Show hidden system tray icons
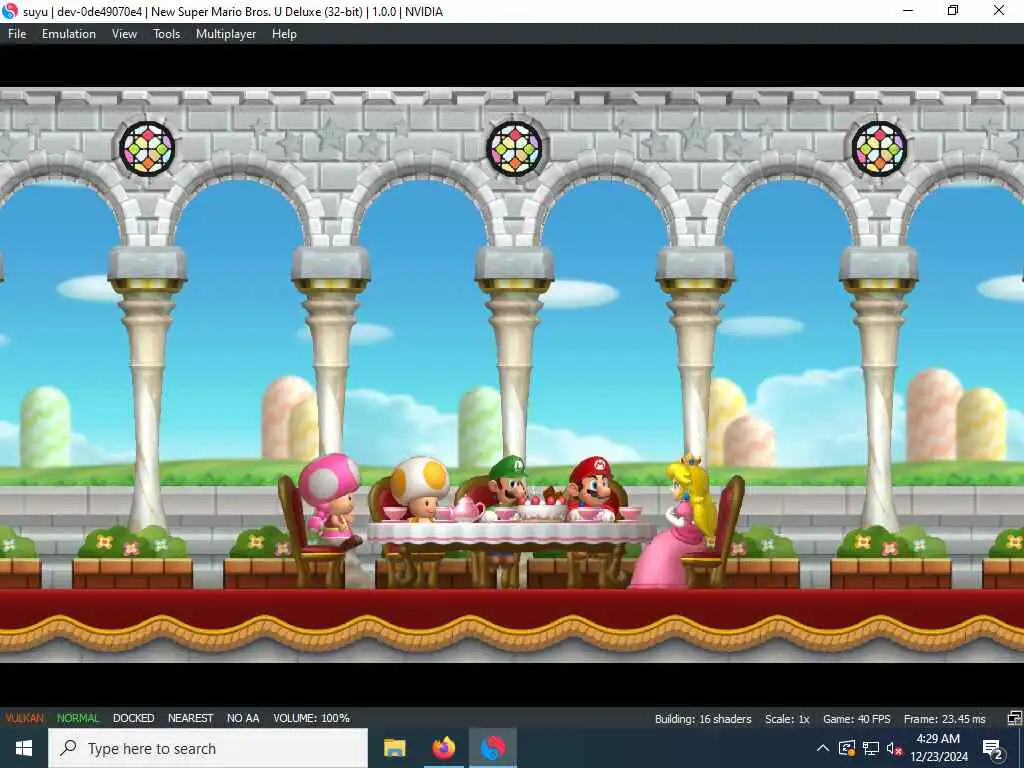This screenshot has width=1024, height=768. [823, 748]
